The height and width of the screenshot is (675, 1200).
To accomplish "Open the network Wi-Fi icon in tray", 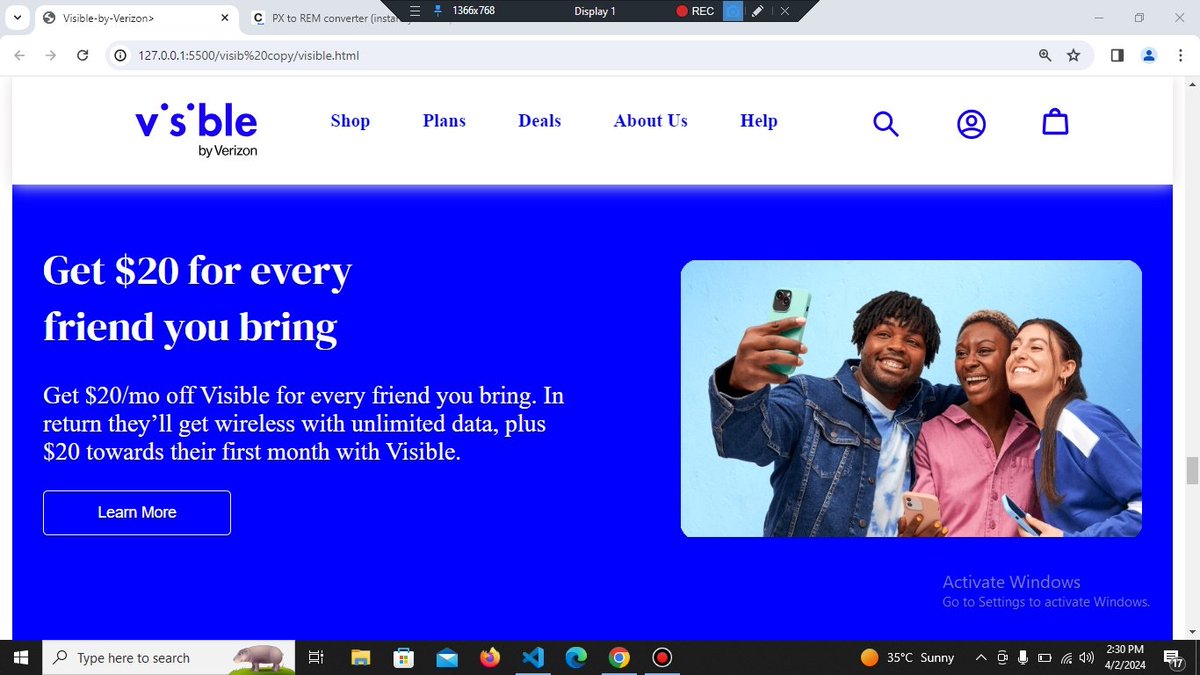I will [x=1066, y=657].
